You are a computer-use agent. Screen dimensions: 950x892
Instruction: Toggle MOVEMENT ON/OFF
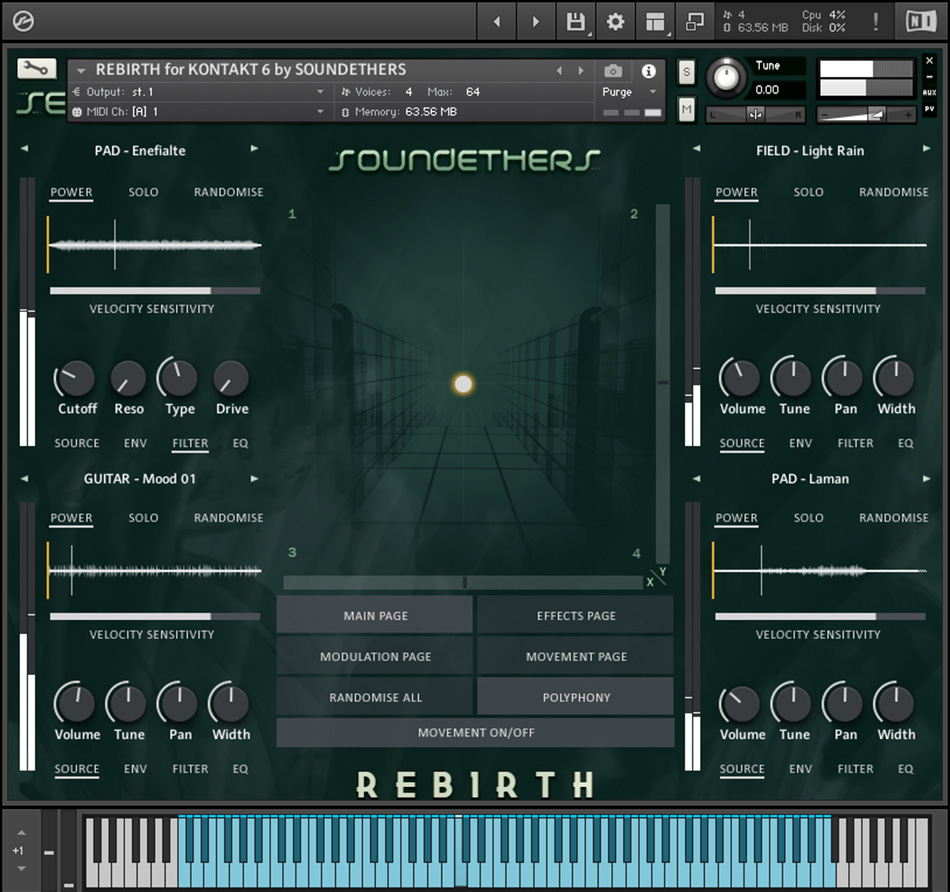476,733
